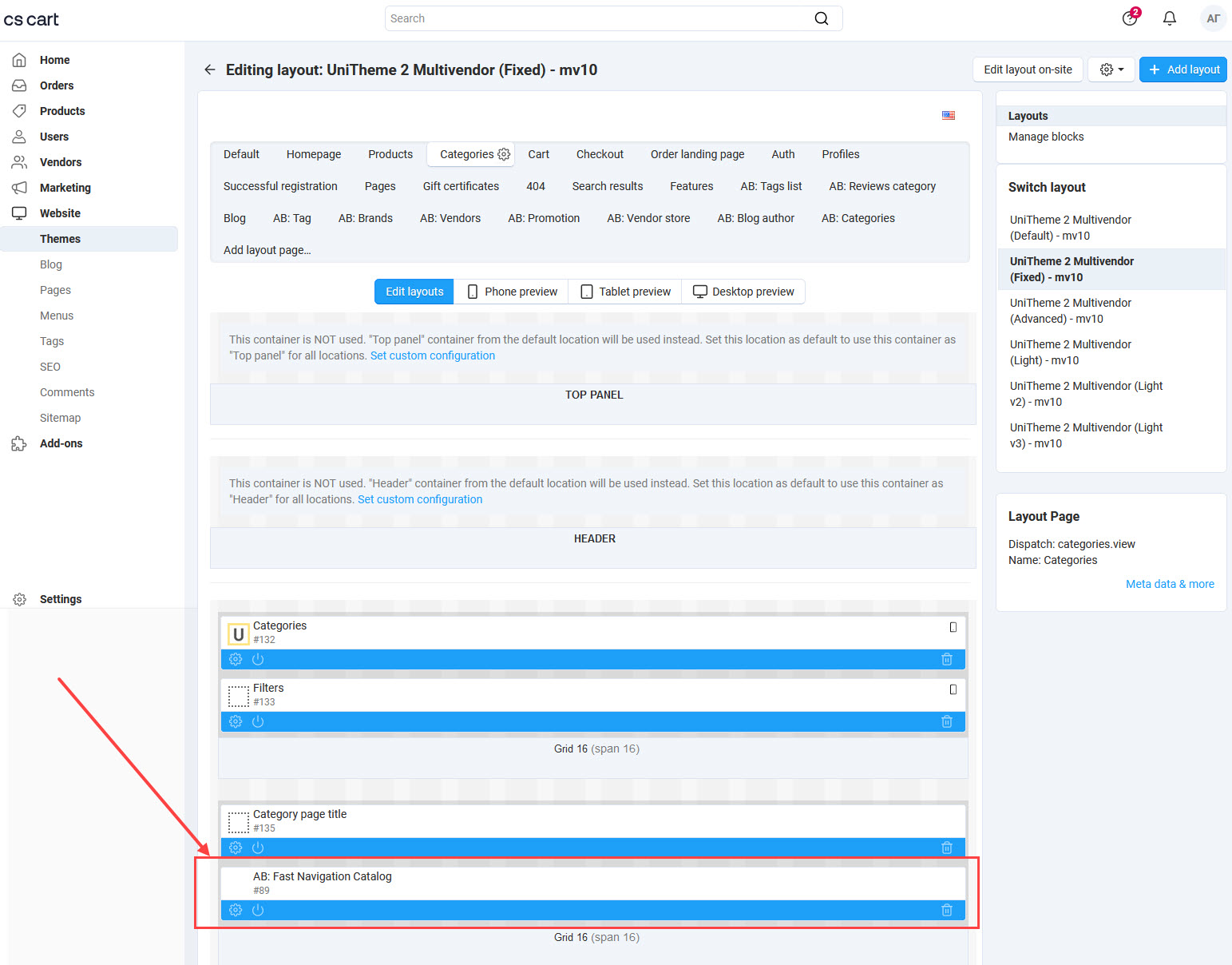Toggle power for Categories block #132

pos(258,659)
